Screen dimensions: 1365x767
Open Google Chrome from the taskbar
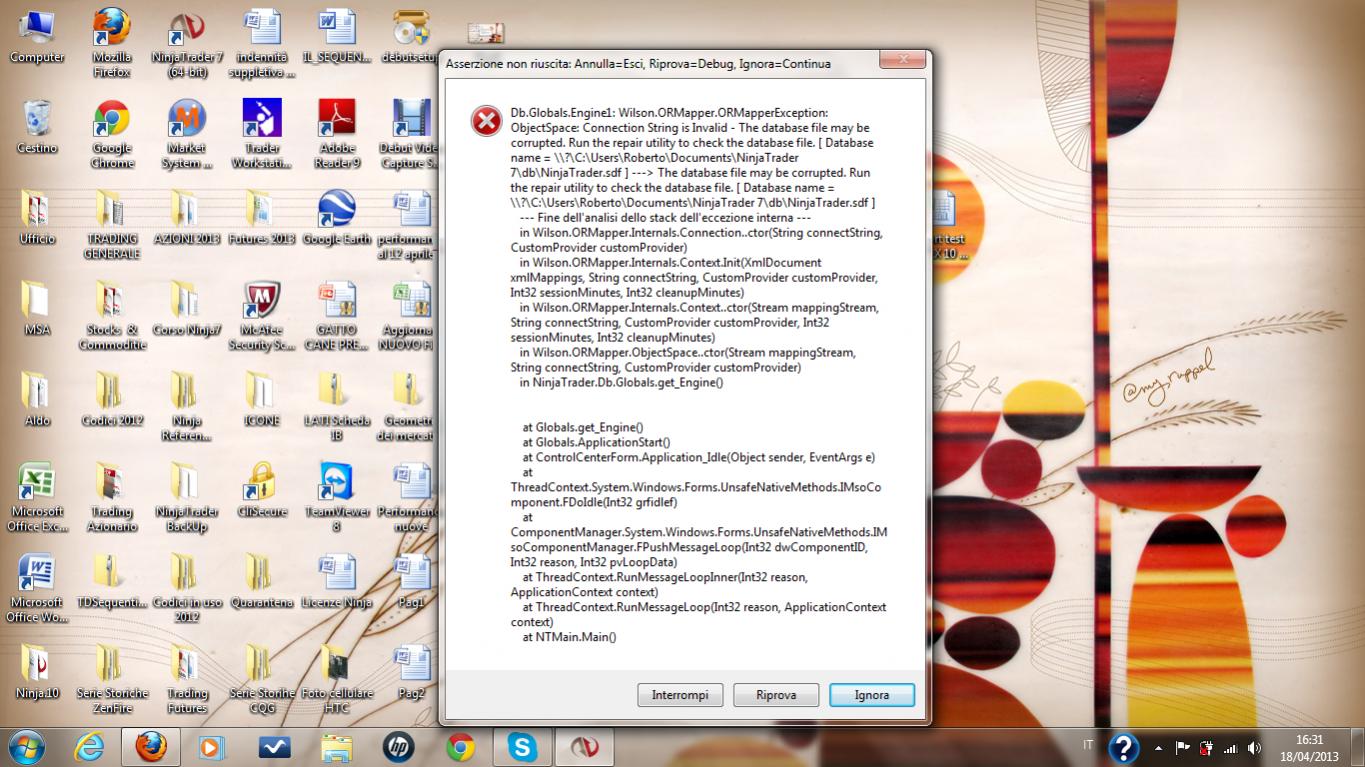click(460, 746)
